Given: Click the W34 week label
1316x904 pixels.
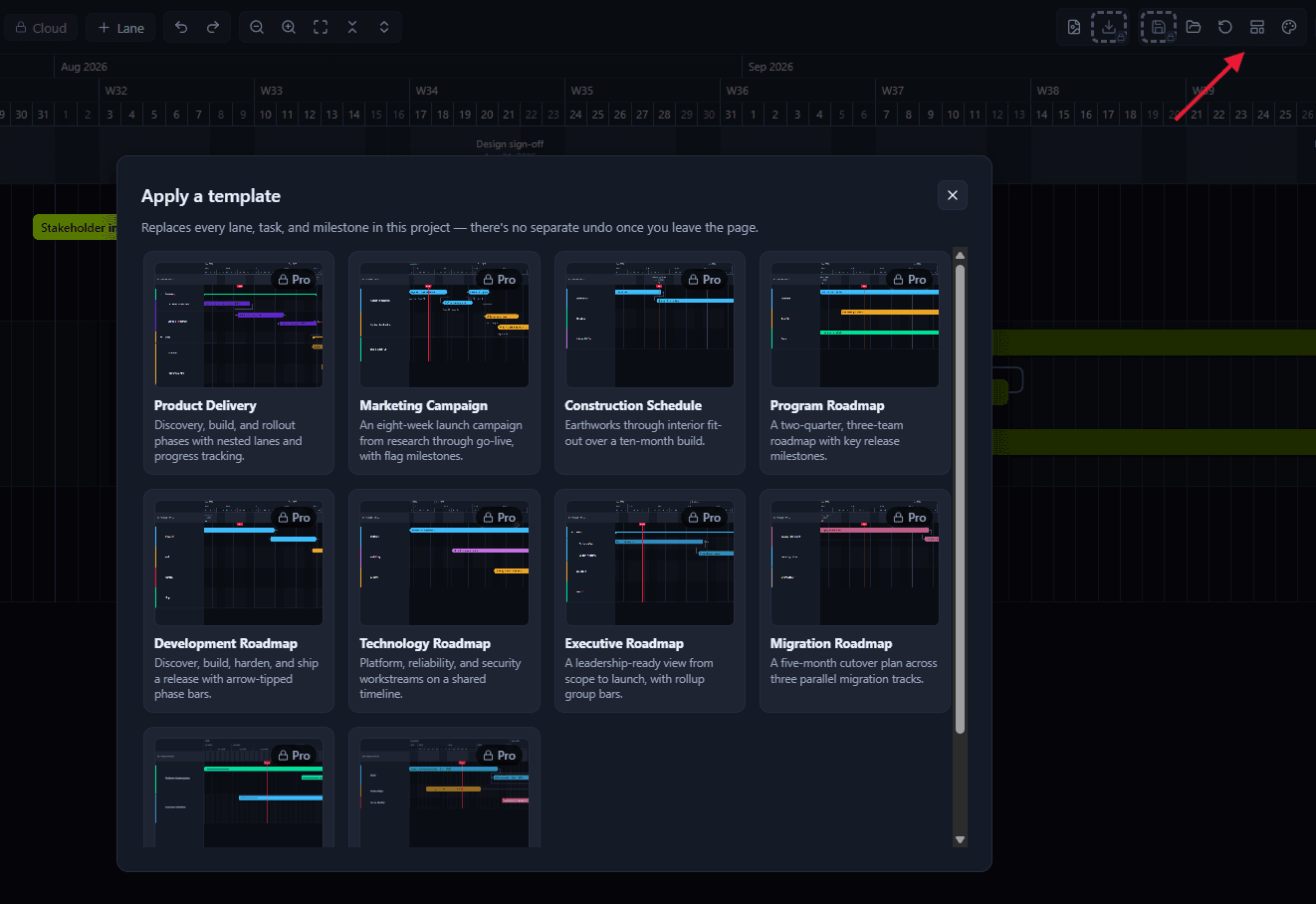Looking at the screenshot, I should click(427, 91).
